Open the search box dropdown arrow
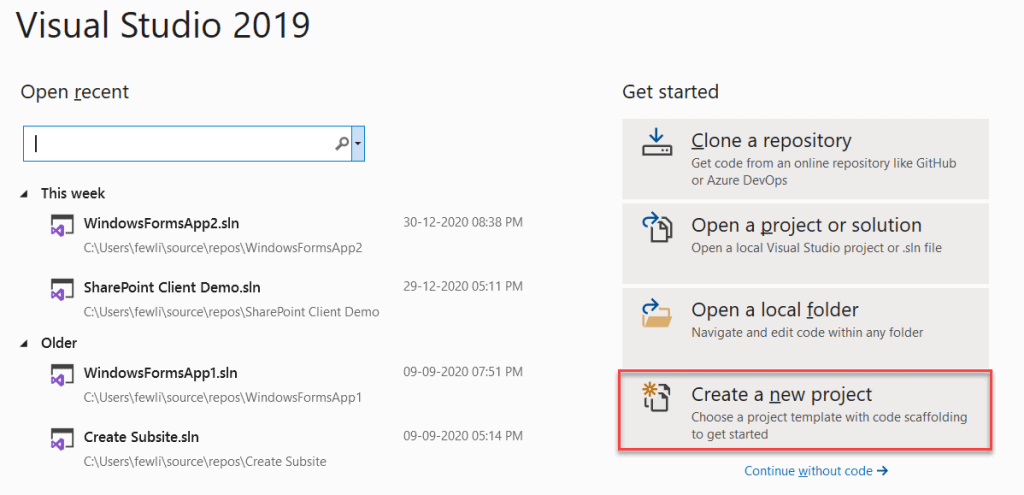1024x495 pixels. tap(358, 144)
